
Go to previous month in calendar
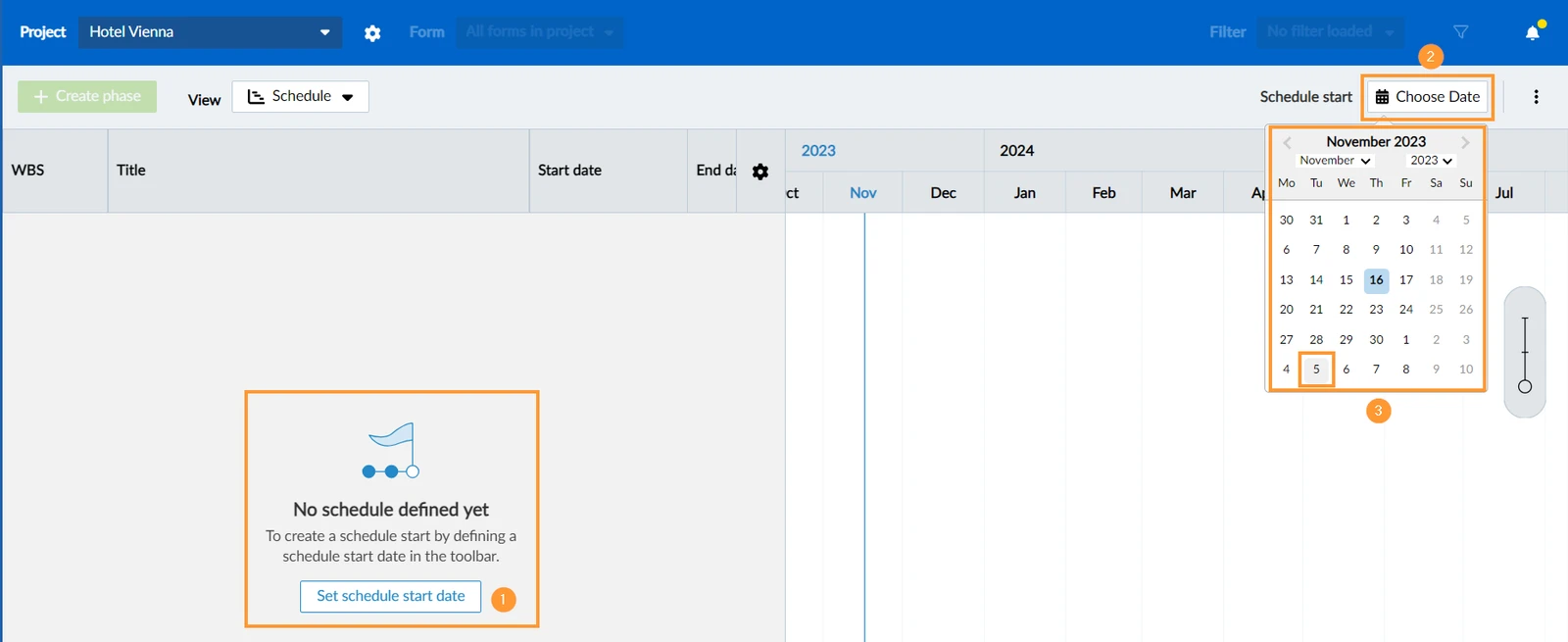pyautogui.click(x=1287, y=142)
